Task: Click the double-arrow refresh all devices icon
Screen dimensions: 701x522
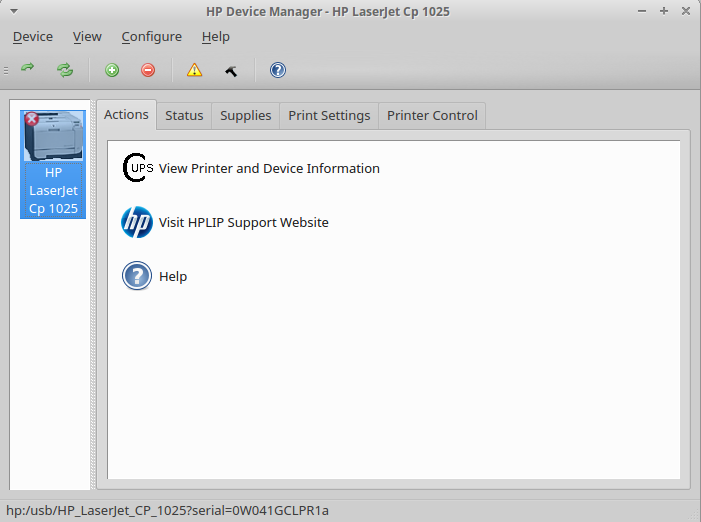Action: point(65,70)
